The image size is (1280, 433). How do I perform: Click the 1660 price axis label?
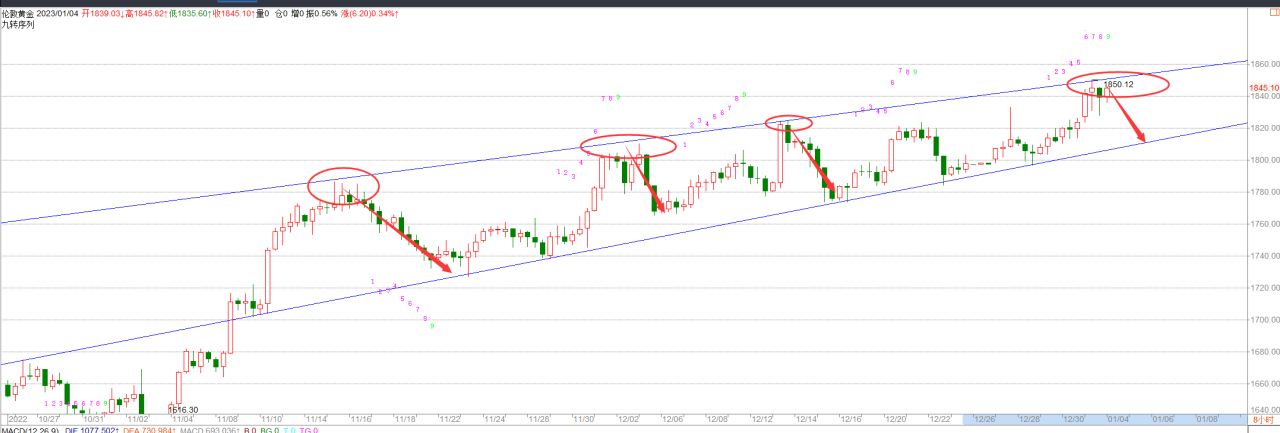tap(1264, 384)
